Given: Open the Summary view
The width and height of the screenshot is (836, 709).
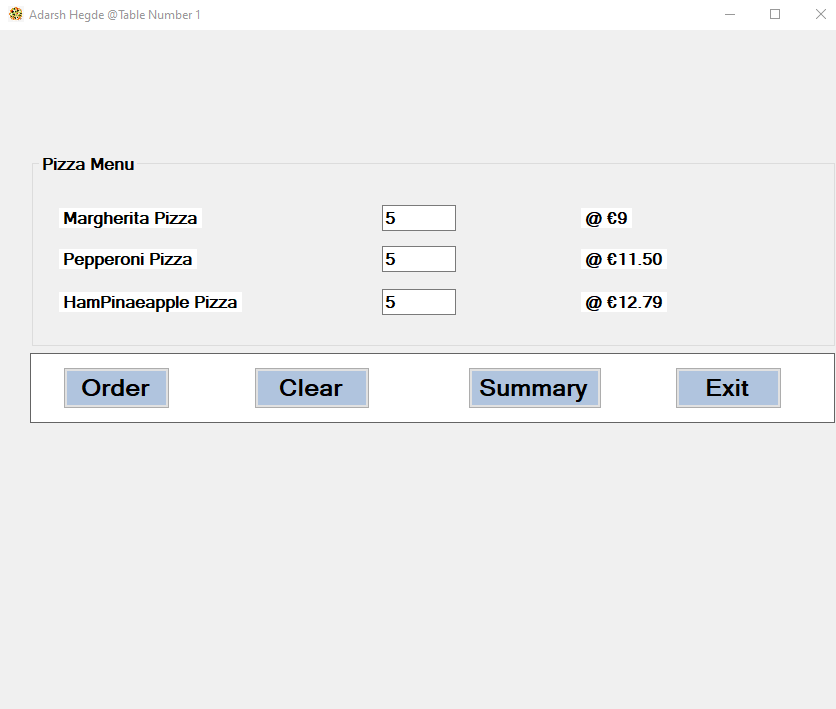Looking at the screenshot, I should click(x=534, y=388).
